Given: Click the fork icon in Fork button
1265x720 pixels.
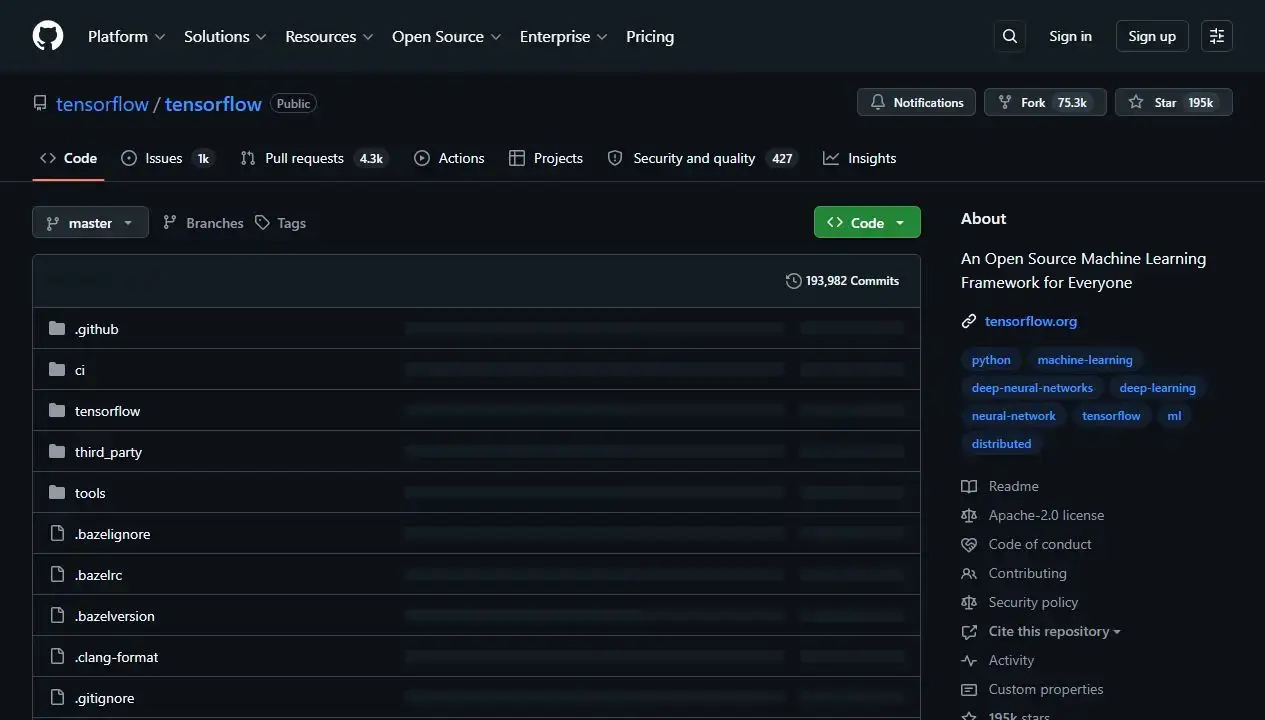Looking at the screenshot, I should click(x=1005, y=102).
